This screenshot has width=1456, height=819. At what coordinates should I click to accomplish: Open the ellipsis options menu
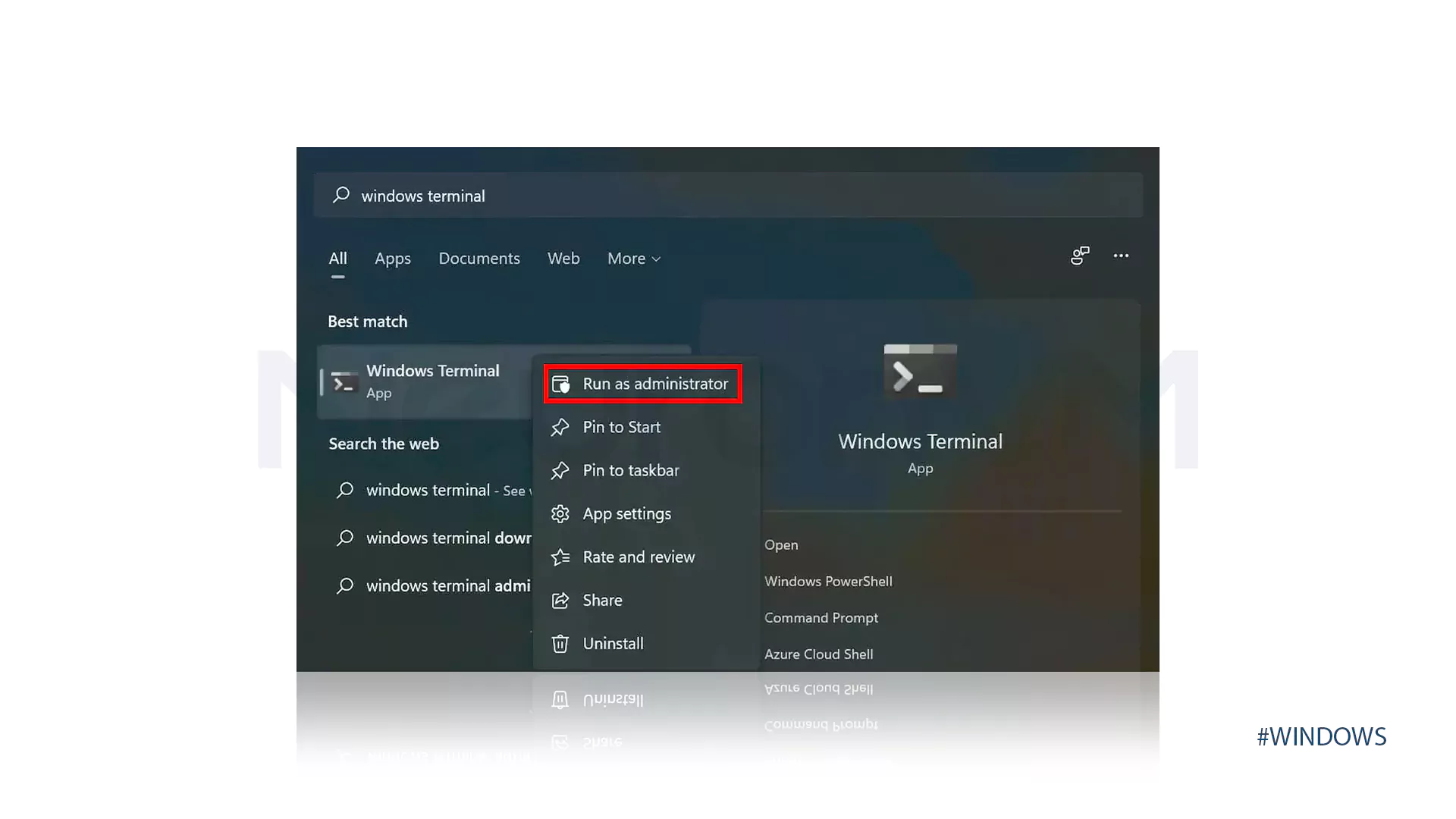(x=1122, y=256)
